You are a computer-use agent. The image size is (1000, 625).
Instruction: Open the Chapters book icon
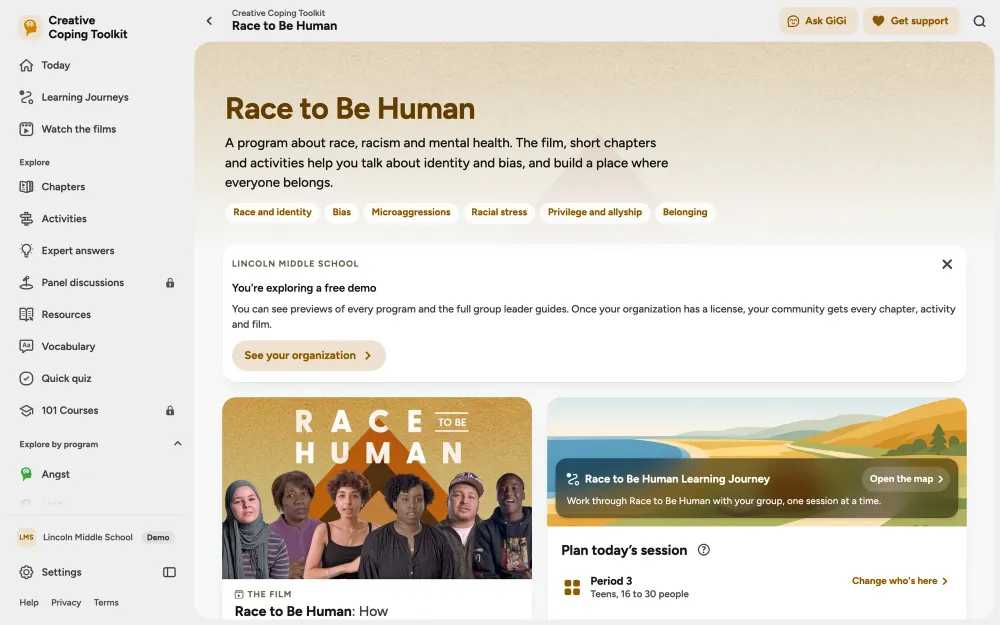point(26,187)
